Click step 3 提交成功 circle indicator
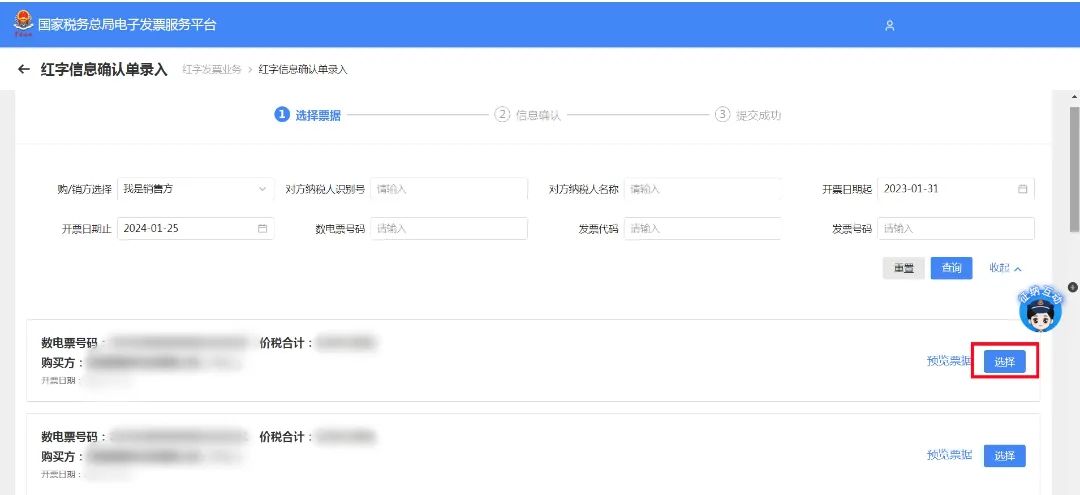The width and height of the screenshot is (1080, 495). pyautogui.click(x=722, y=115)
